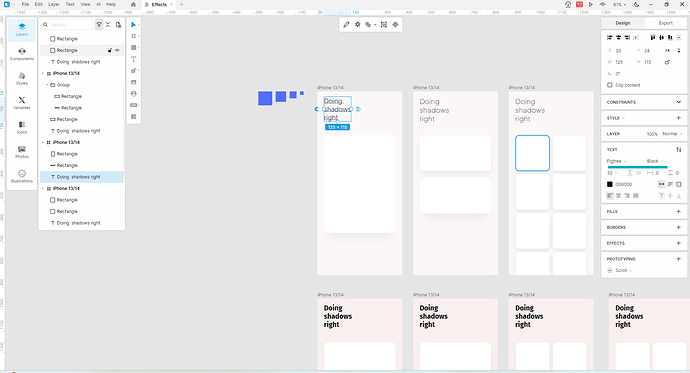The width and height of the screenshot is (690, 373).
Task: Select the Rectangle shape tool
Action: click(133, 48)
